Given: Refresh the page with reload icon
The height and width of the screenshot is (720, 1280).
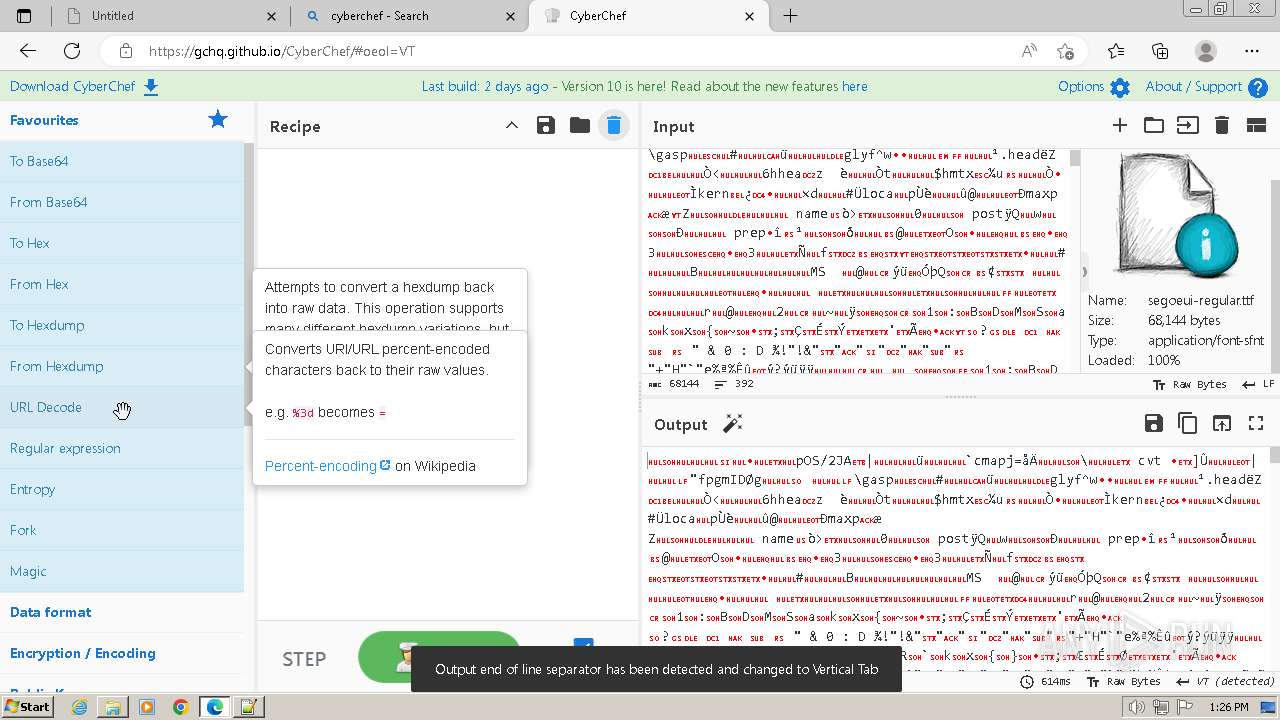Looking at the screenshot, I should coord(72,51).
